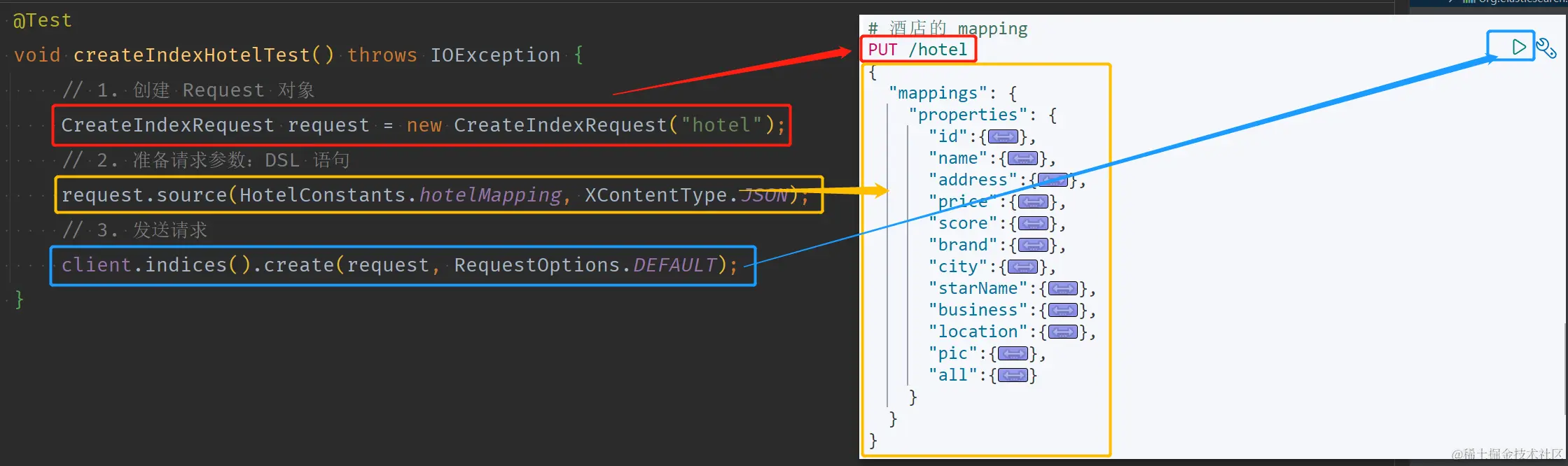This screenshot has height=466, width=1568.
Task: Expand the collapsed "city" field body
Action: [x=1022, y=267]
